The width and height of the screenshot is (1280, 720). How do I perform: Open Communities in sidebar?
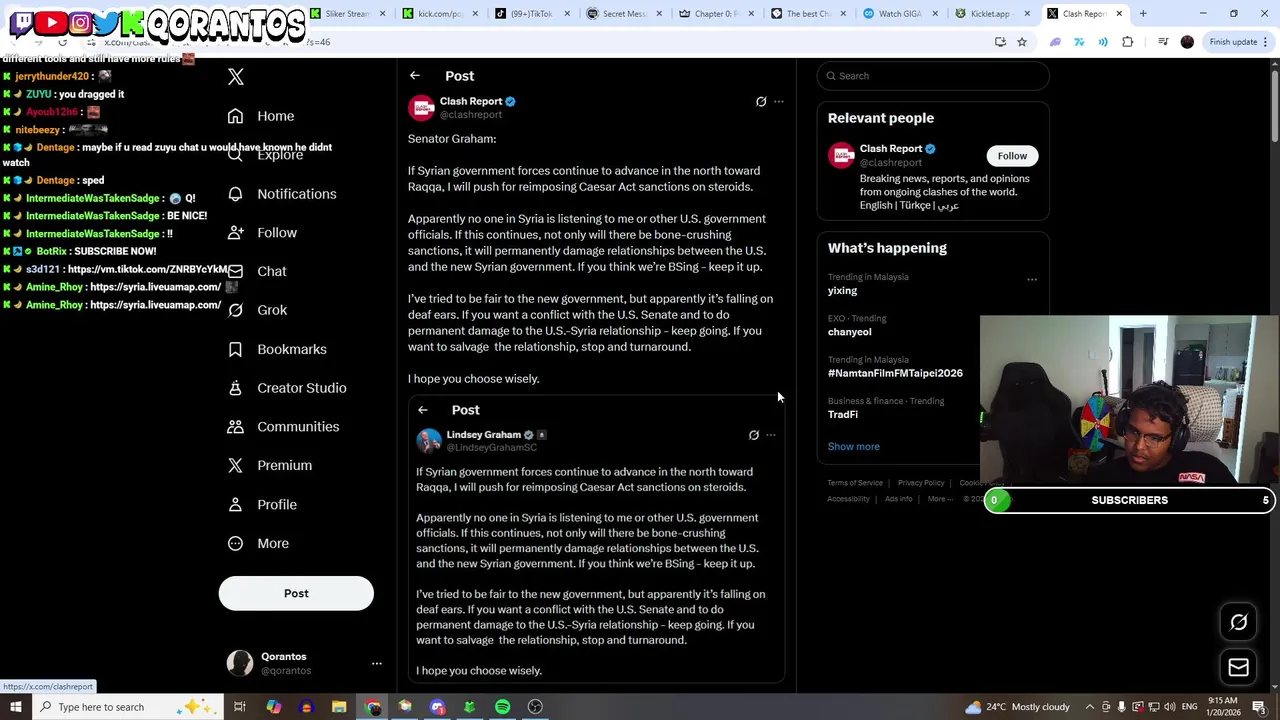point(283,427)
